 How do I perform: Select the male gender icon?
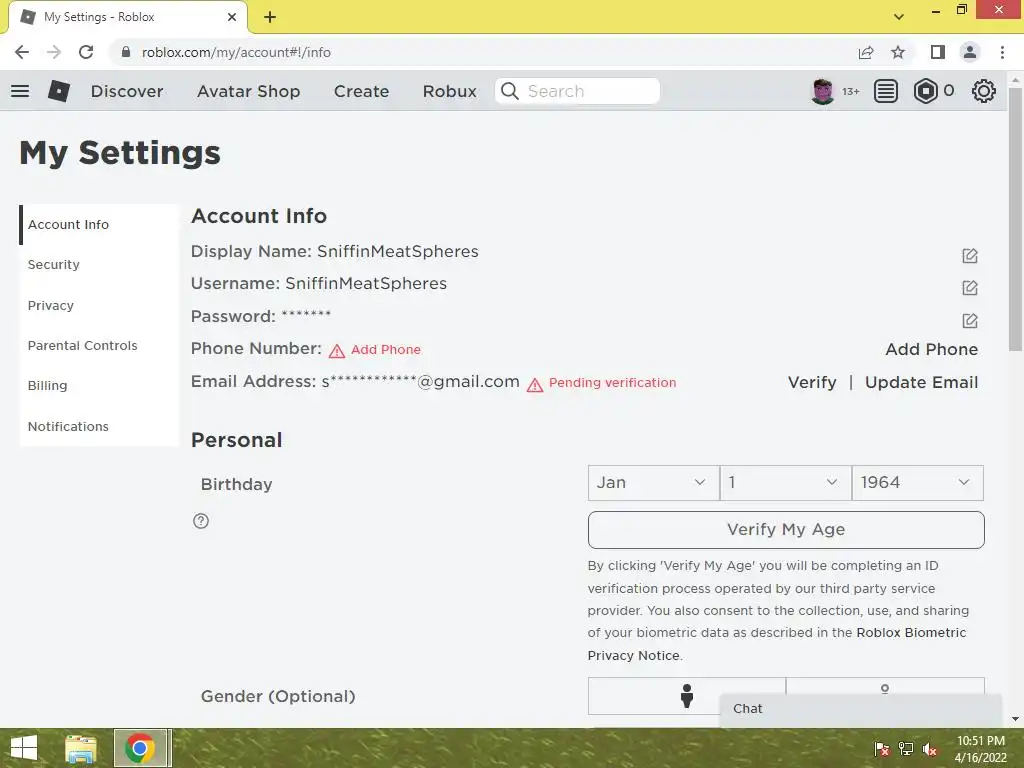click(x=686, y=696)
